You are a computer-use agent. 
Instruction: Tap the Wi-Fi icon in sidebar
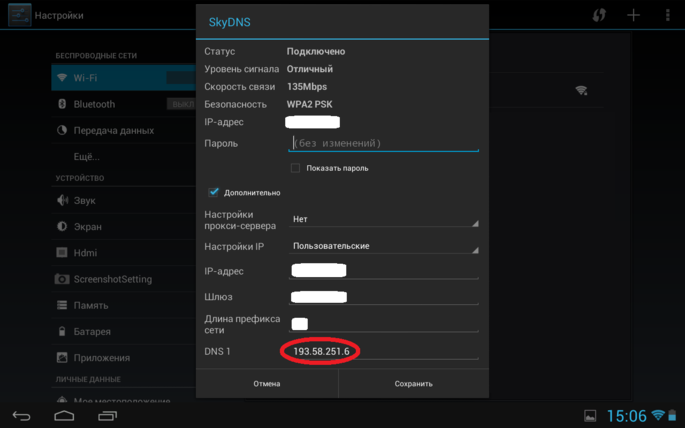coord(62,78)
